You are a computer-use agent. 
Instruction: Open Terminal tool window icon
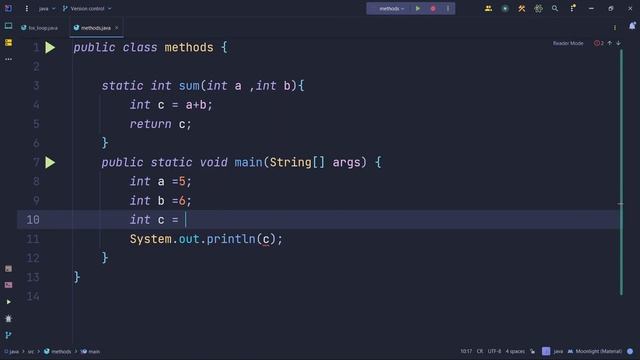[8, 285]
